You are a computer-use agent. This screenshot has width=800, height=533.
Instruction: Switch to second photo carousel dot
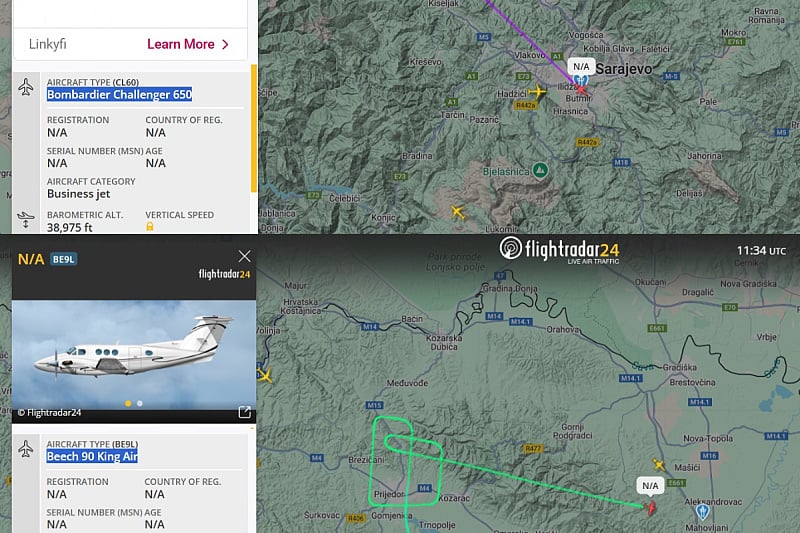coord(140,403)
